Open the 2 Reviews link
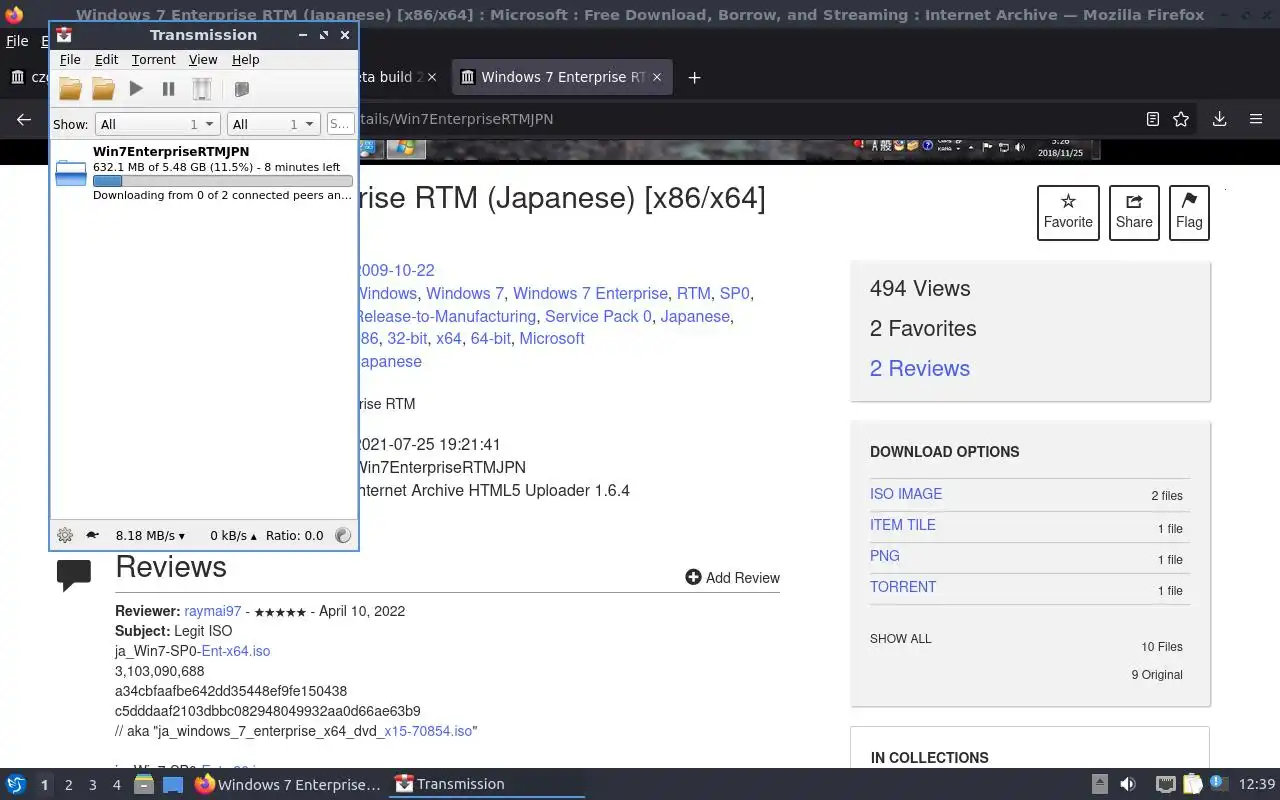Image resolution: width=1280 pixels, height=800 pixels. tap(920, 368)
